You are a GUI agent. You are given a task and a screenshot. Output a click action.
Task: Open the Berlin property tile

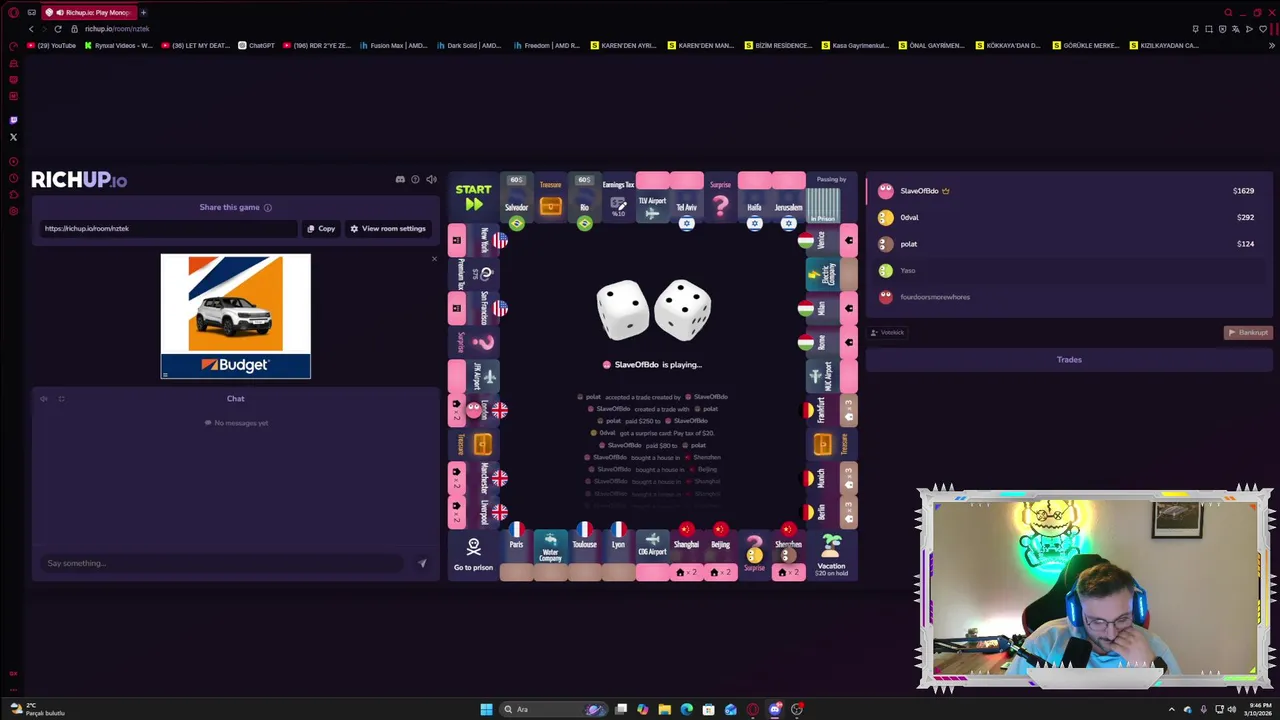click(831, 512)
